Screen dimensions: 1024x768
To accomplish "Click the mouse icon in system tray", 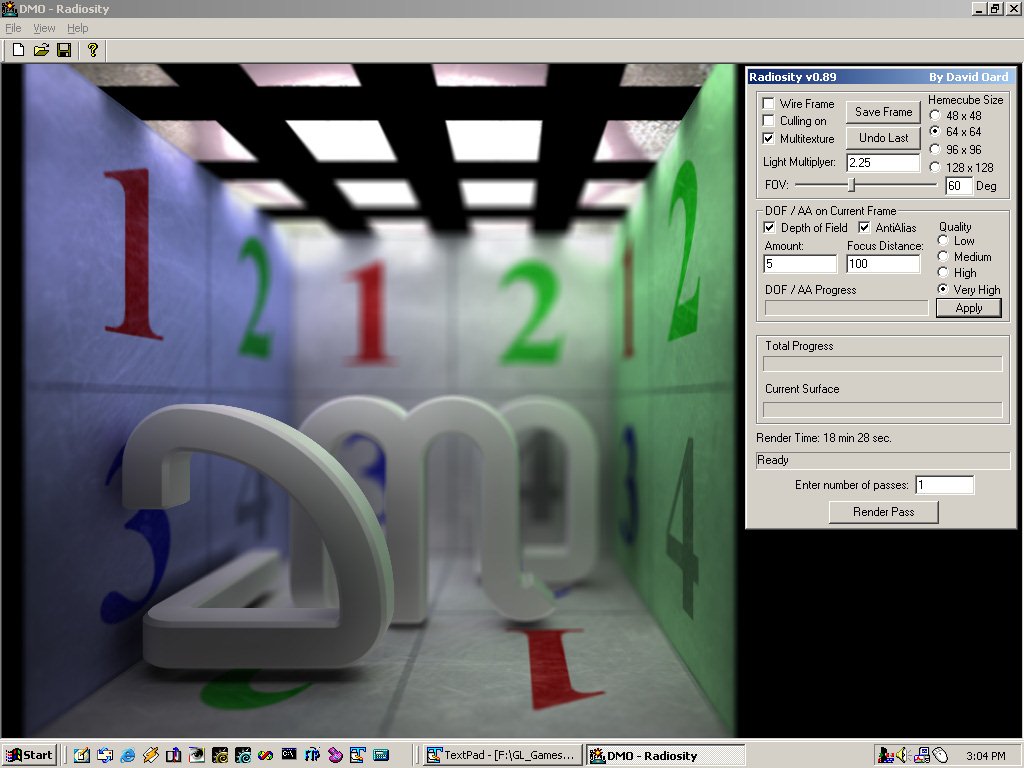I will tap(941, 755).
